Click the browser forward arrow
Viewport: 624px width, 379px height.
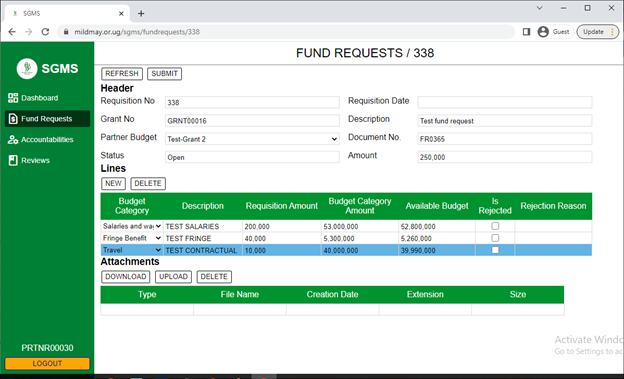28,32
